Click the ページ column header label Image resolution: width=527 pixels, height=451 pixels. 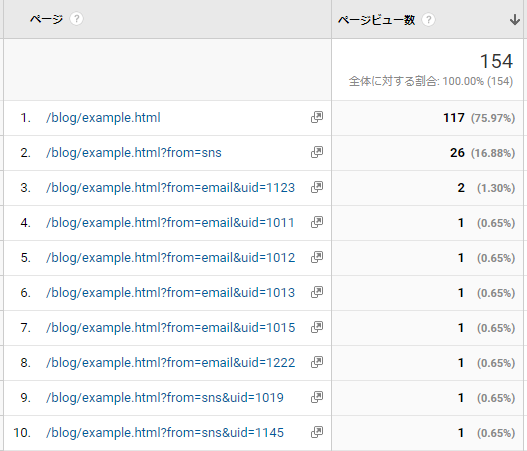click(46, 19)
